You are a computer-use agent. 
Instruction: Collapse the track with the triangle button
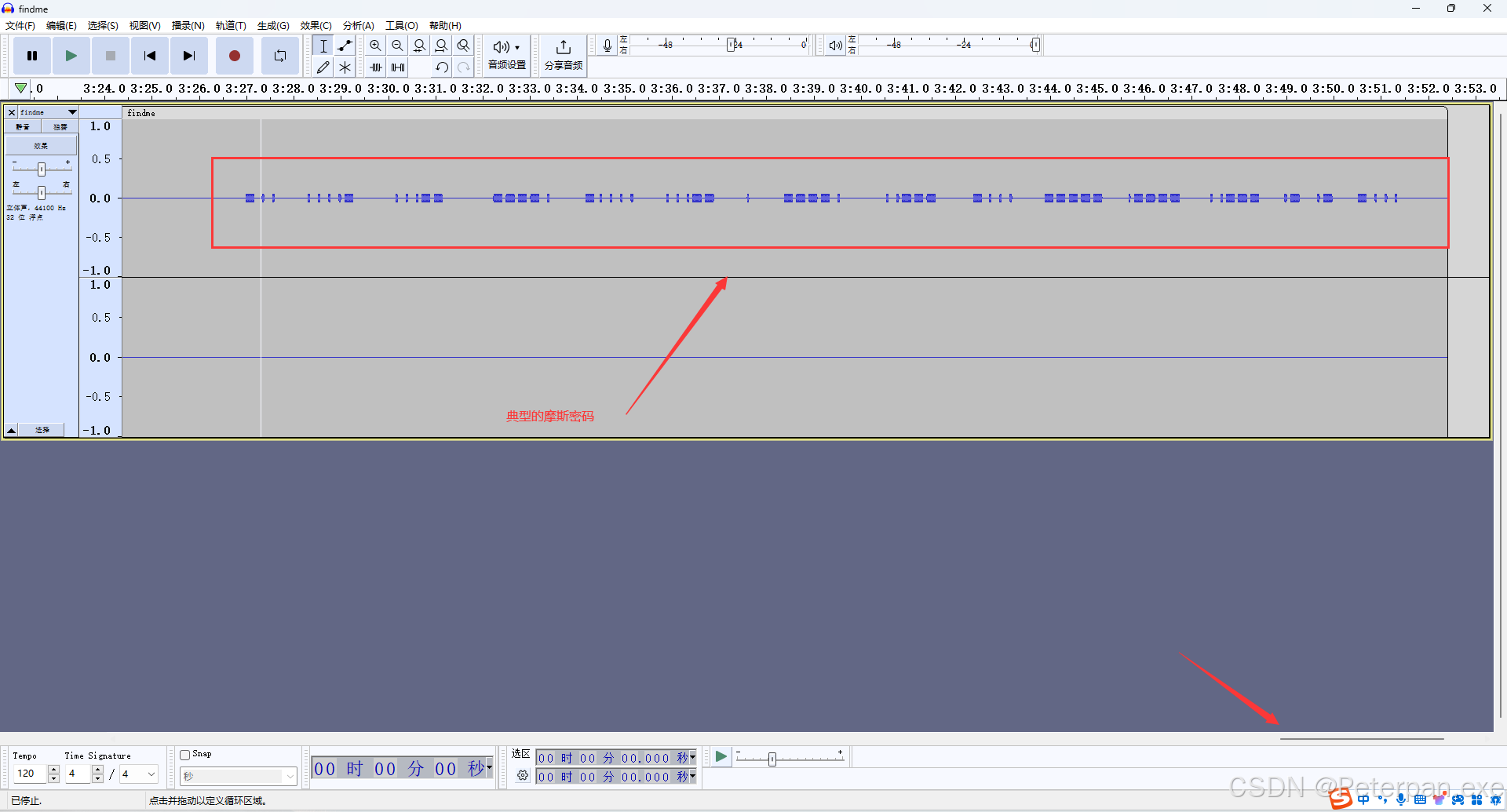(x=12, y=430)
